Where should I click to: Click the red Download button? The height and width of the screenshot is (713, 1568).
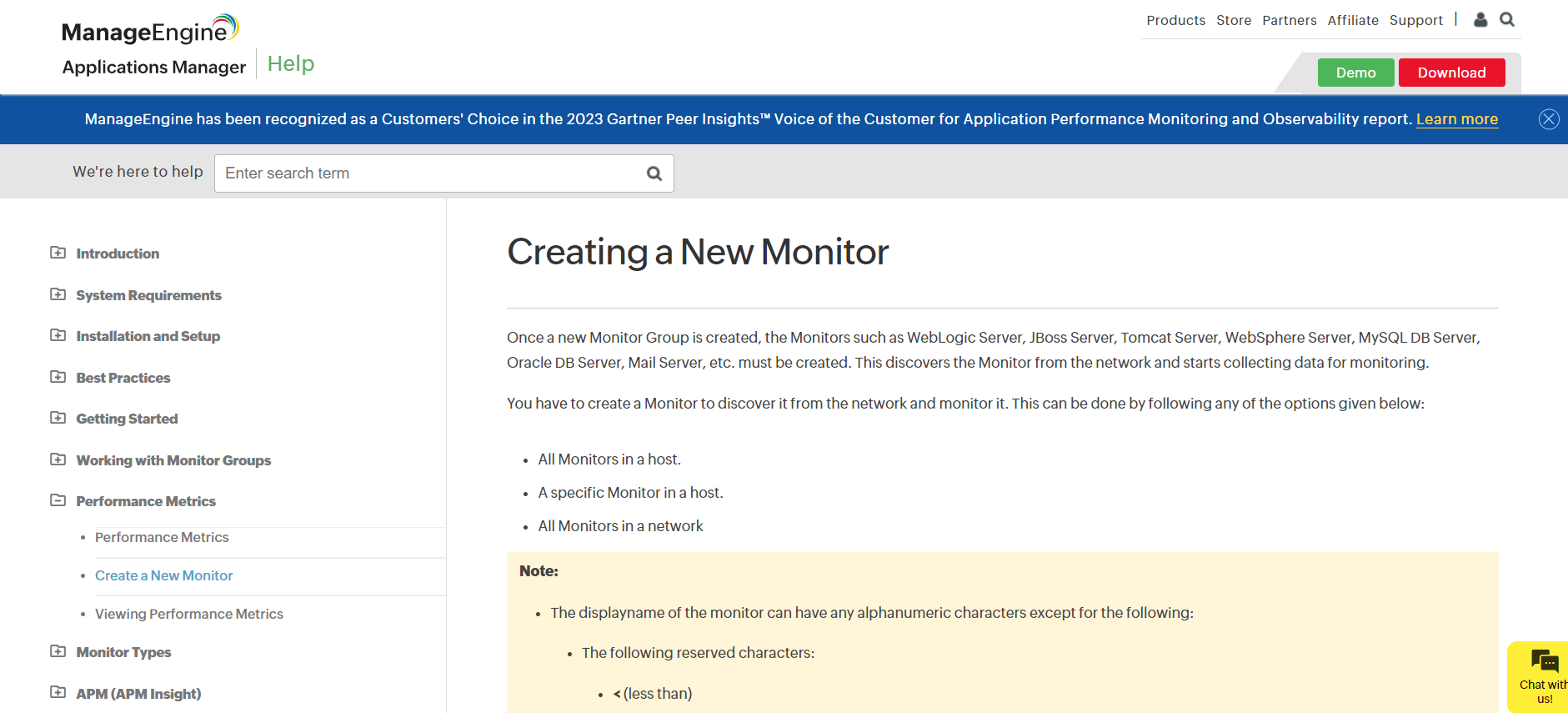(1452, 73)
